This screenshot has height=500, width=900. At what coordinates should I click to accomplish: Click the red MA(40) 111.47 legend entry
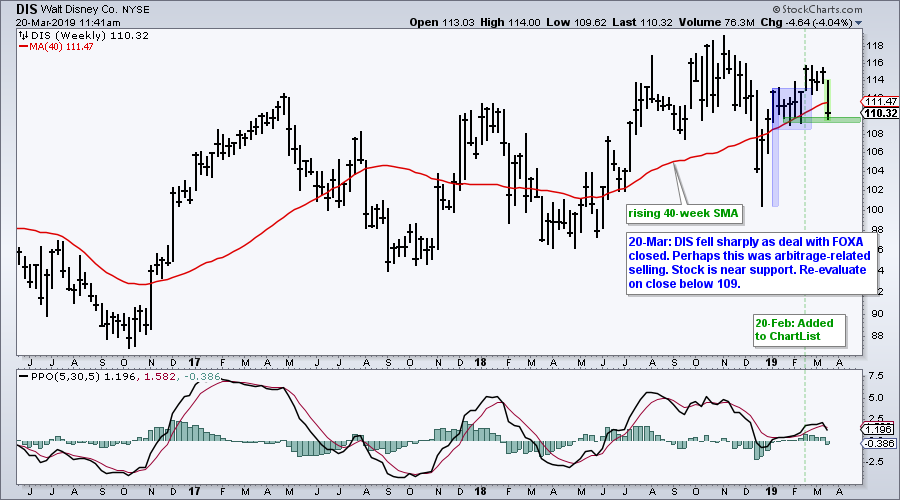(x=56, y=46)
